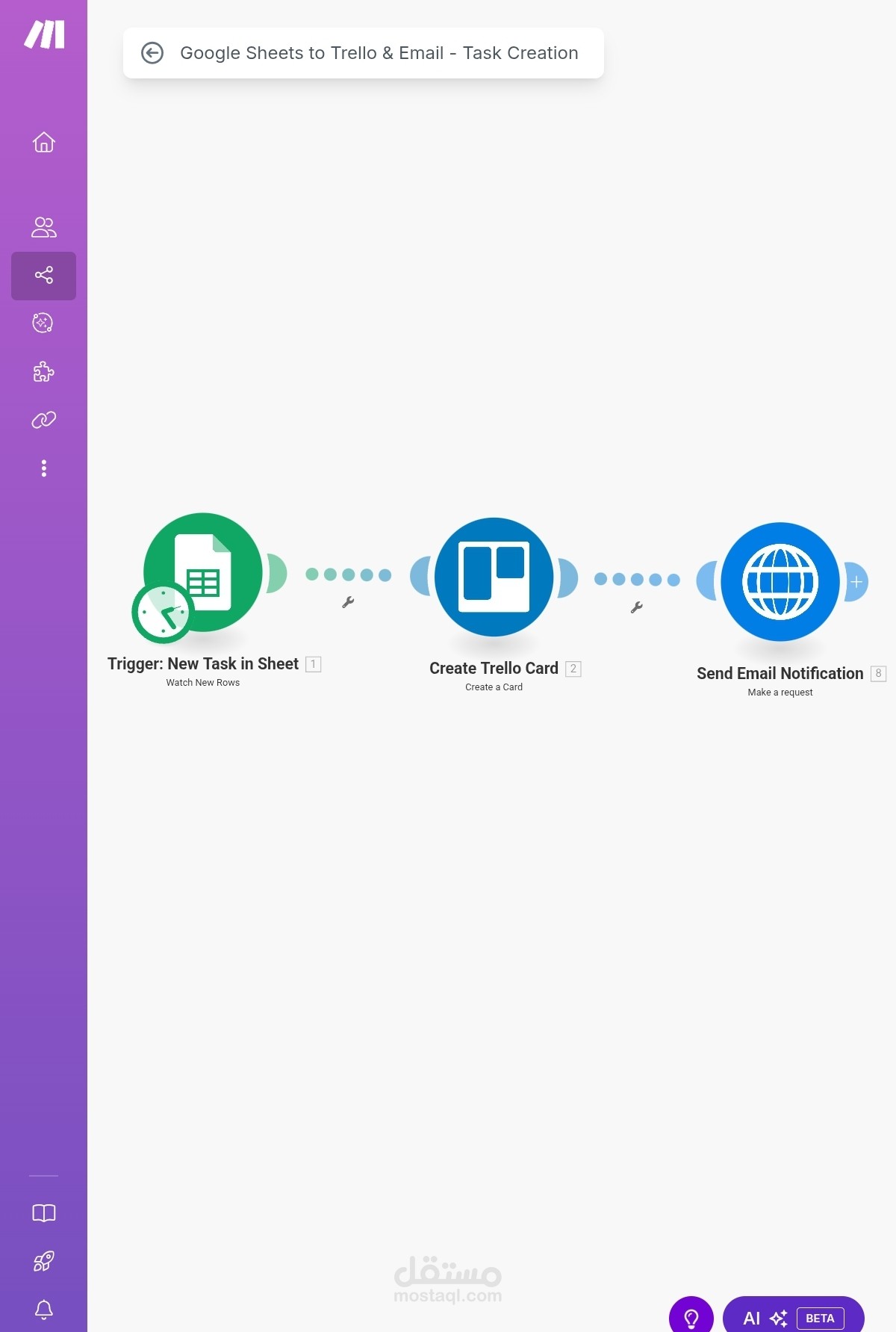Viewport: 896px width, 1332px height.
Task: Open the HTTP globe module
Action: click(780, 582)
